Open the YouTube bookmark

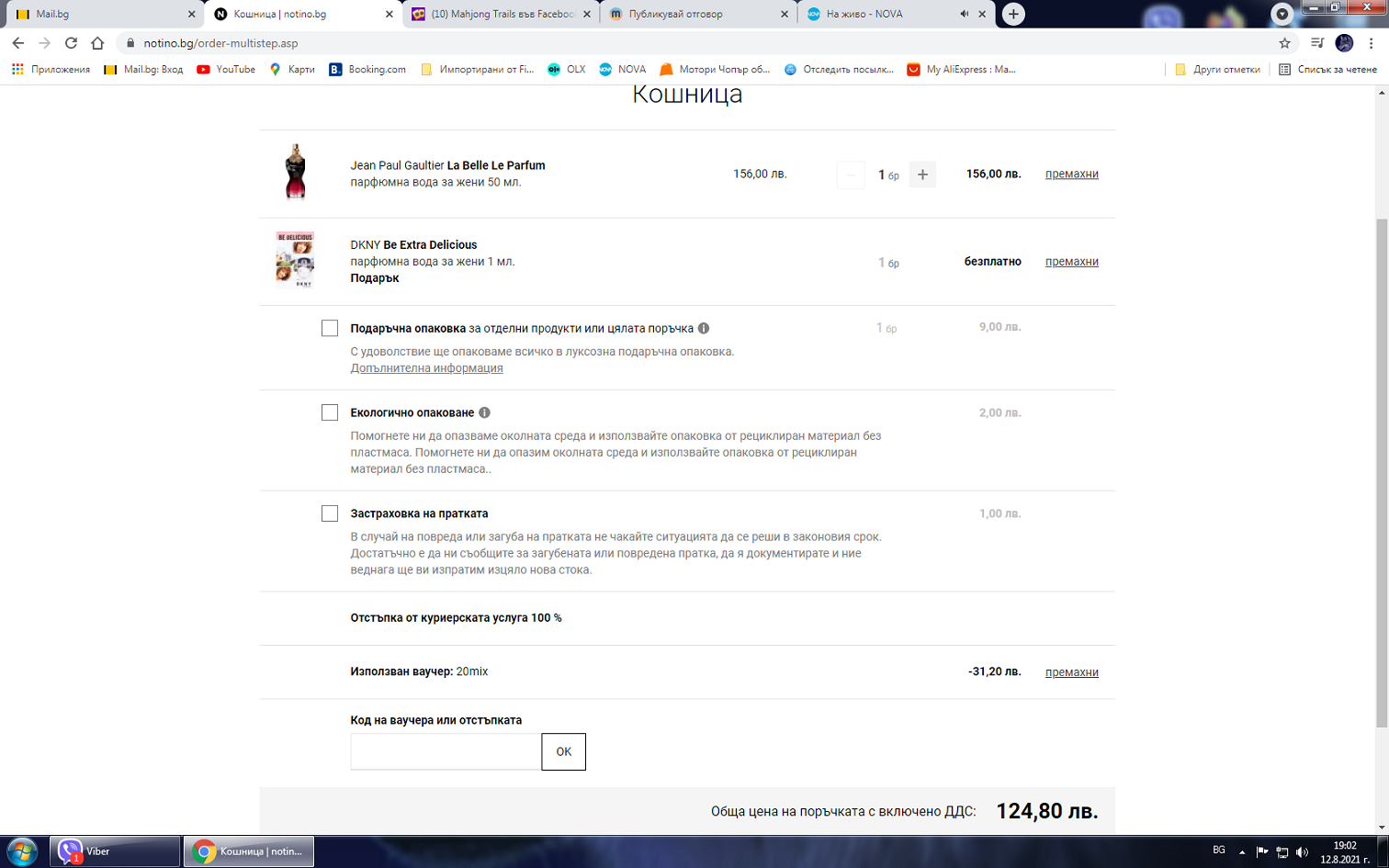click(226, 69)
